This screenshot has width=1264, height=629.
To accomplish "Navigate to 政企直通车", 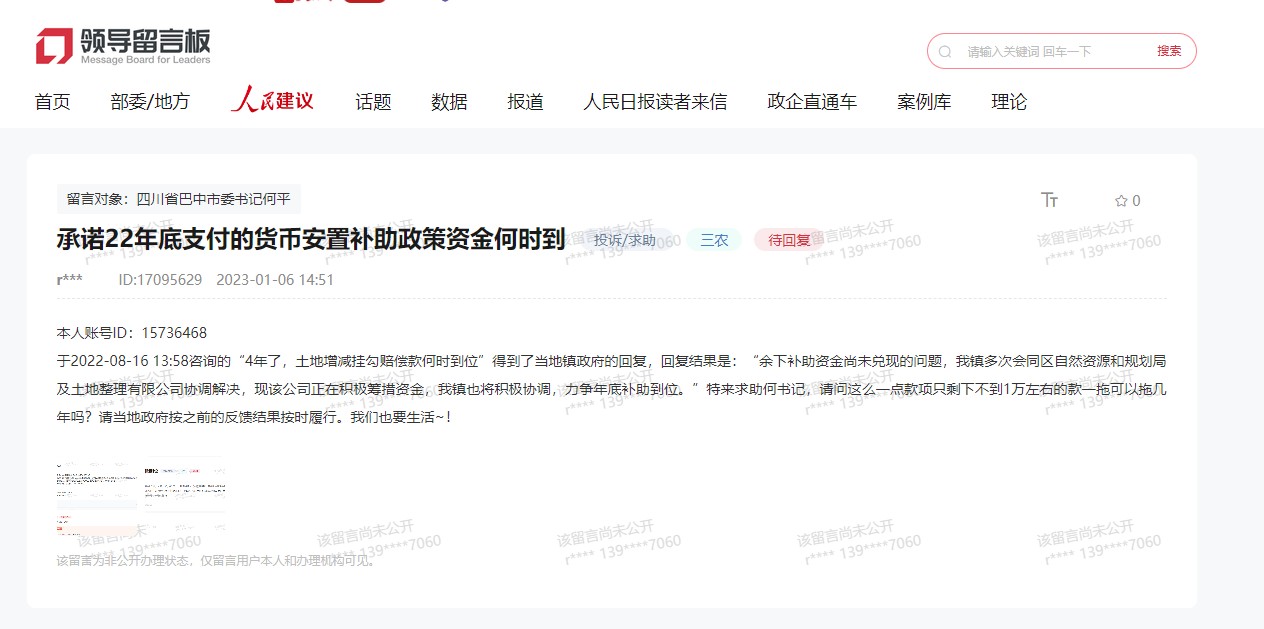I will pos(812,102).
